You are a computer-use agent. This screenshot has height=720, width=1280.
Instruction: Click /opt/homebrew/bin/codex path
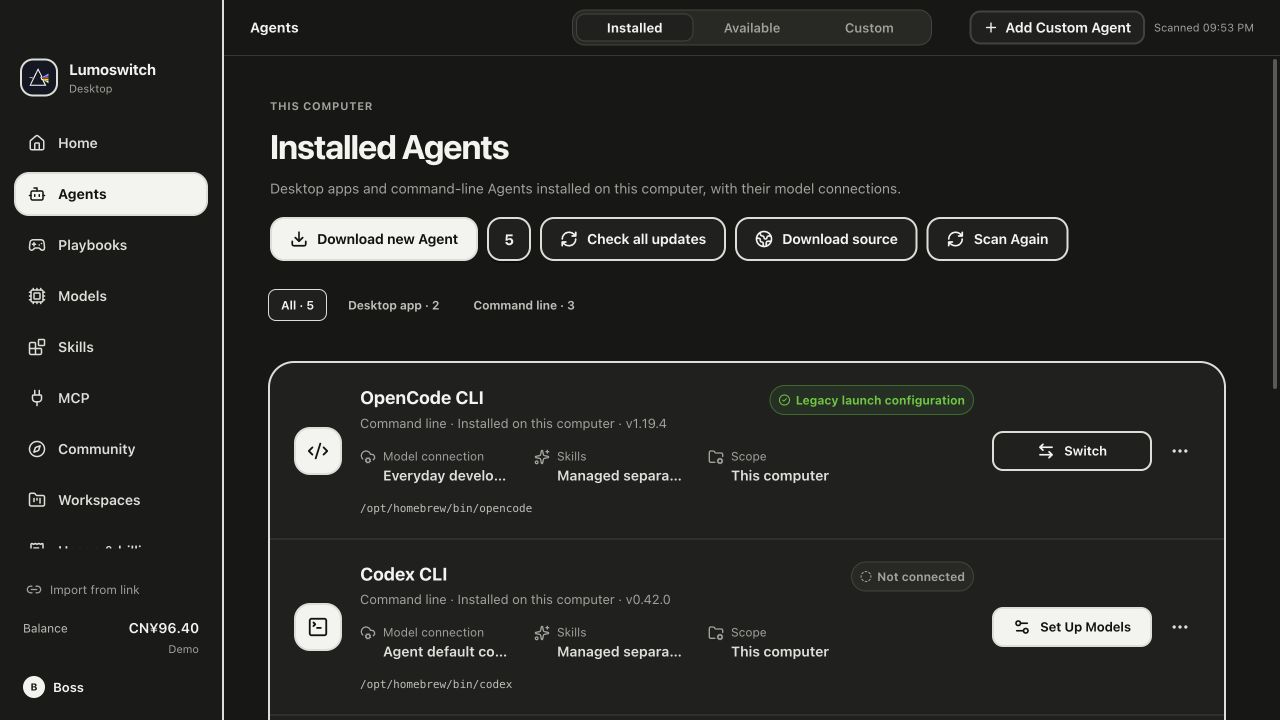[x=436, y=684]
